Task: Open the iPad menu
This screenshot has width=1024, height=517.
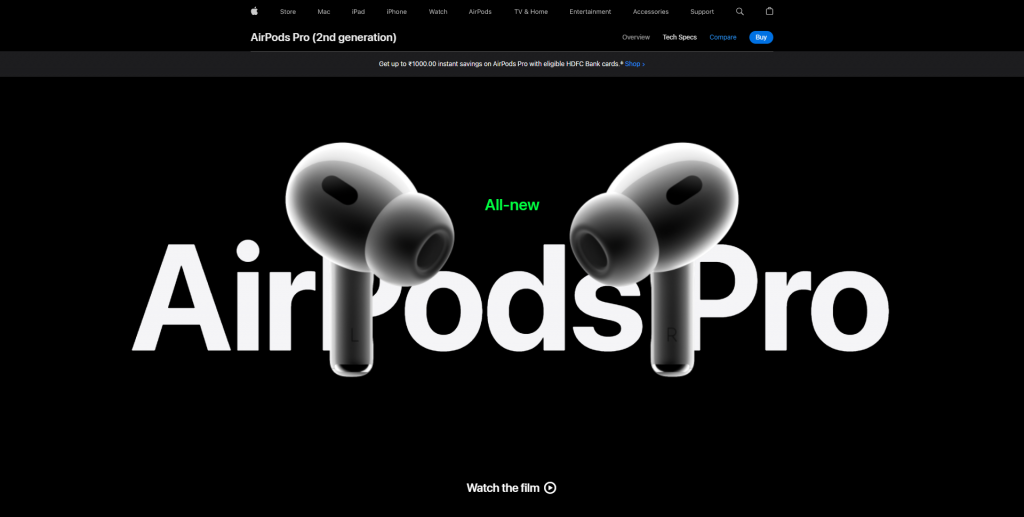Action: (358, 12)
